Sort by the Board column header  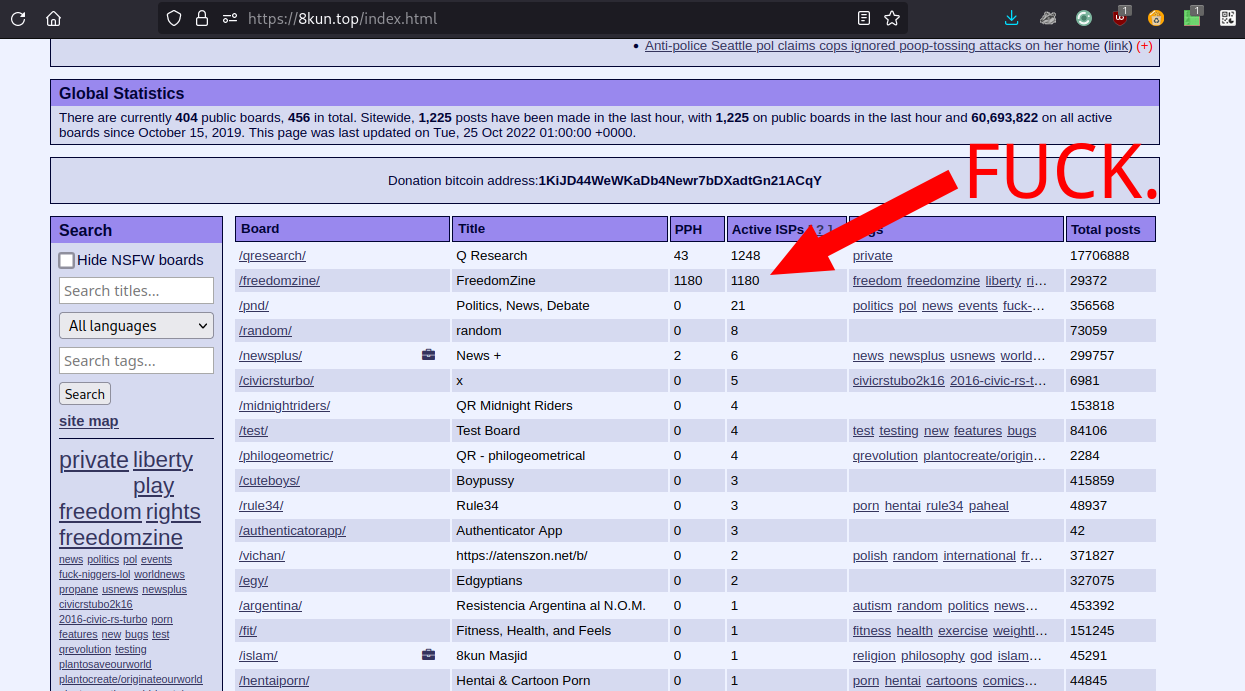pyautogui.click(x=342, y=229)
